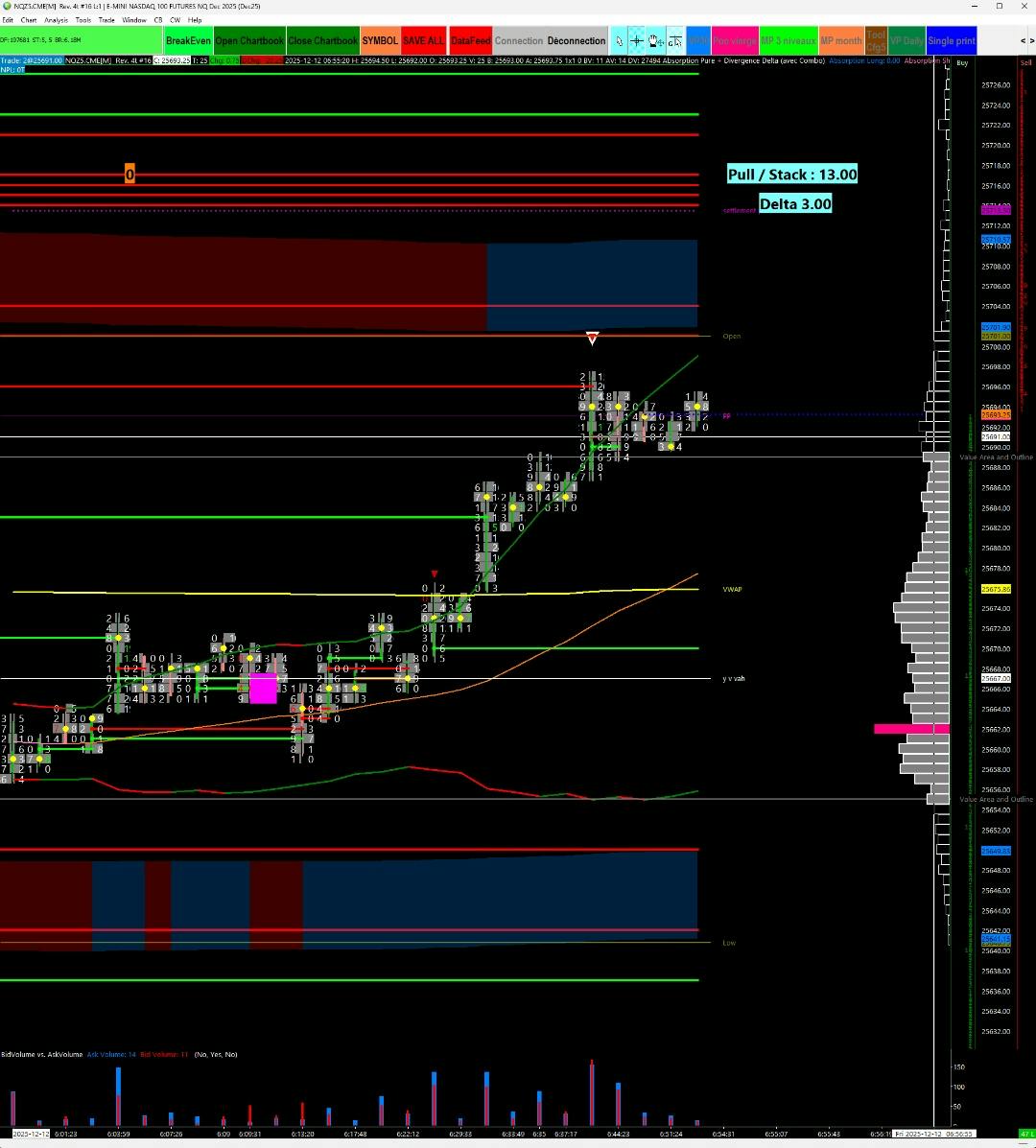This screenshot has width=1036, height=1148.
Task: Select the hand pan tool
Action: pyautogui.click(x=653, y=40)
